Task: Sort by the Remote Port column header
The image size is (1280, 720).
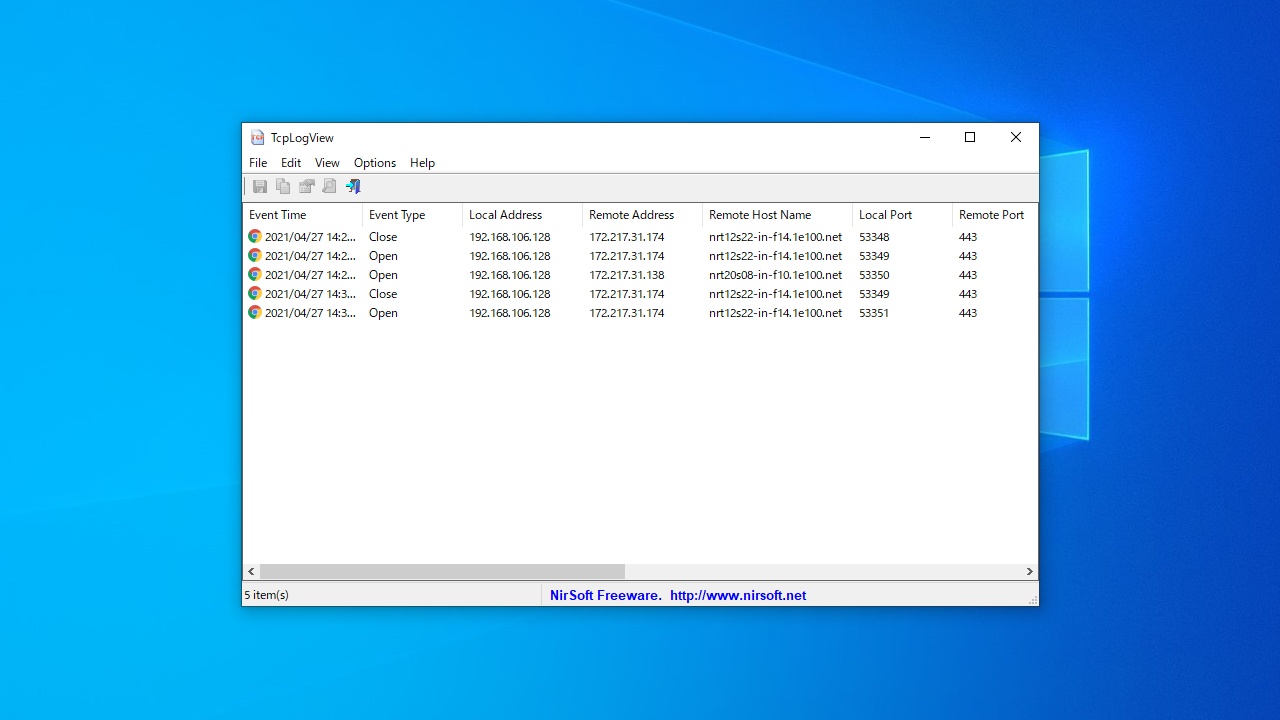Action: (x=995, y=215)
